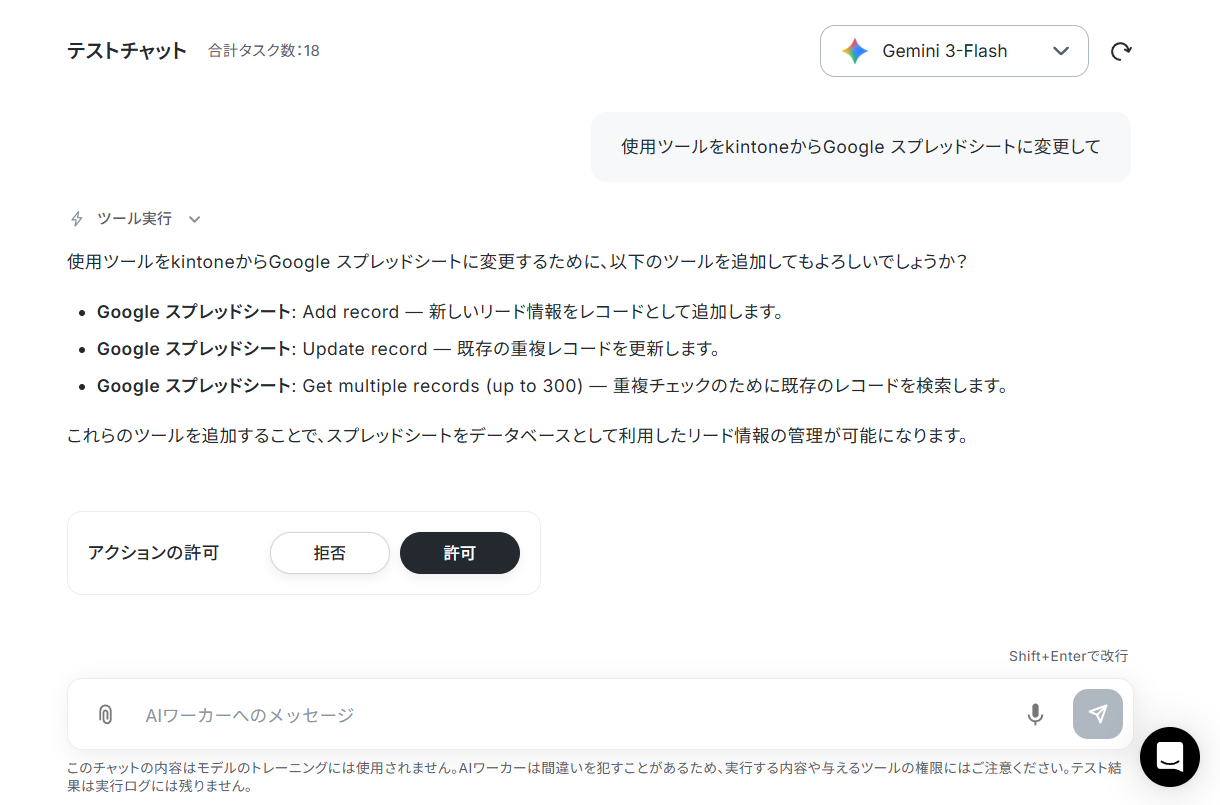Image resolution: width=1220 pixels, height=805 pixels.
Task: Click the paperclip attachment icon
Action: [105, 714]
